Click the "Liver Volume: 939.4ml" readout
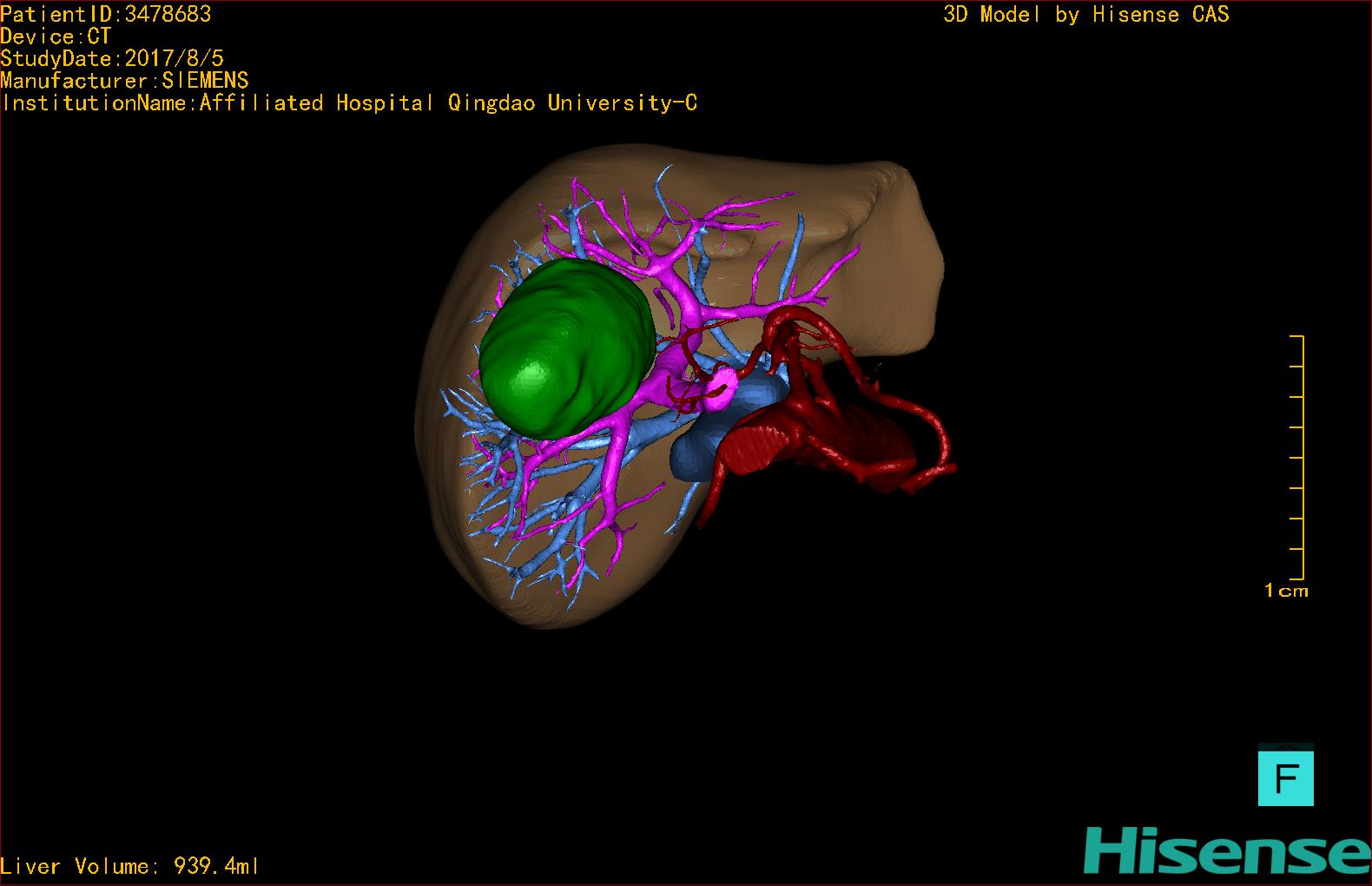This screenshot has width=1372, height=886. [129, 866]
